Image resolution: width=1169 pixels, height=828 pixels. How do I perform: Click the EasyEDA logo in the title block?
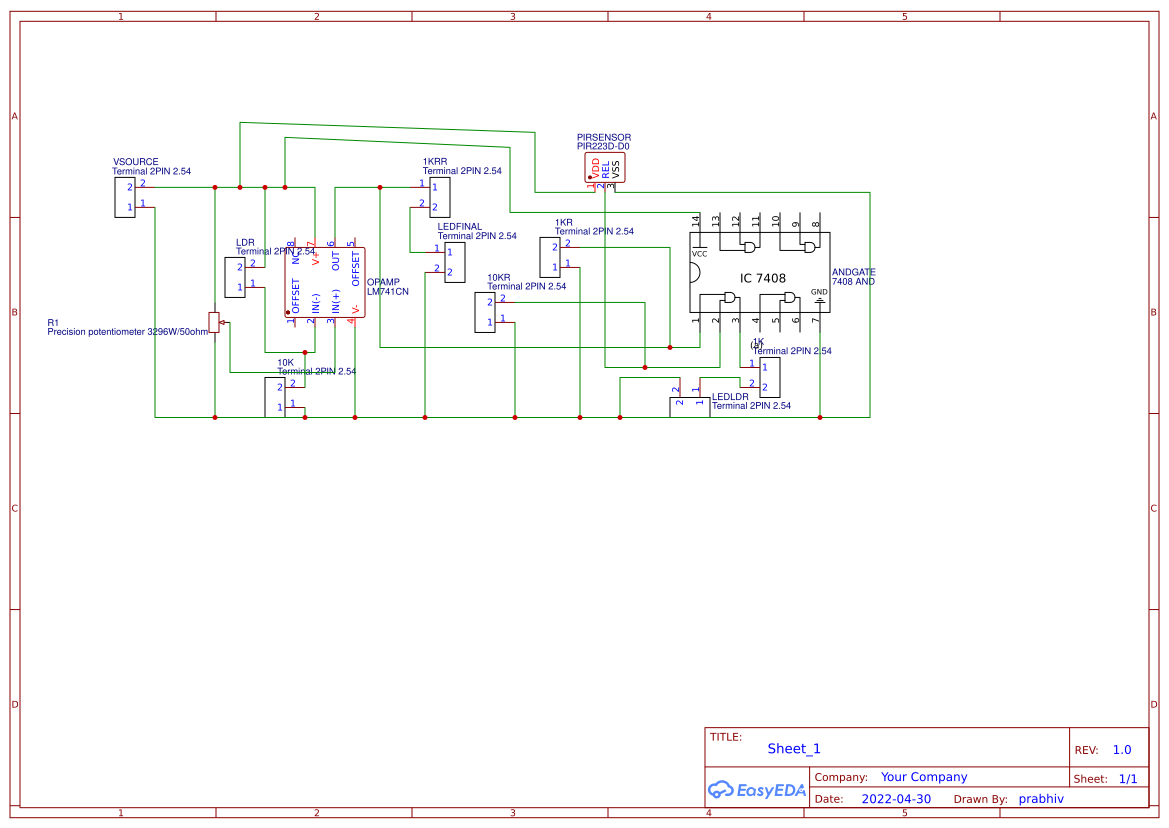(x=756, y=789)
